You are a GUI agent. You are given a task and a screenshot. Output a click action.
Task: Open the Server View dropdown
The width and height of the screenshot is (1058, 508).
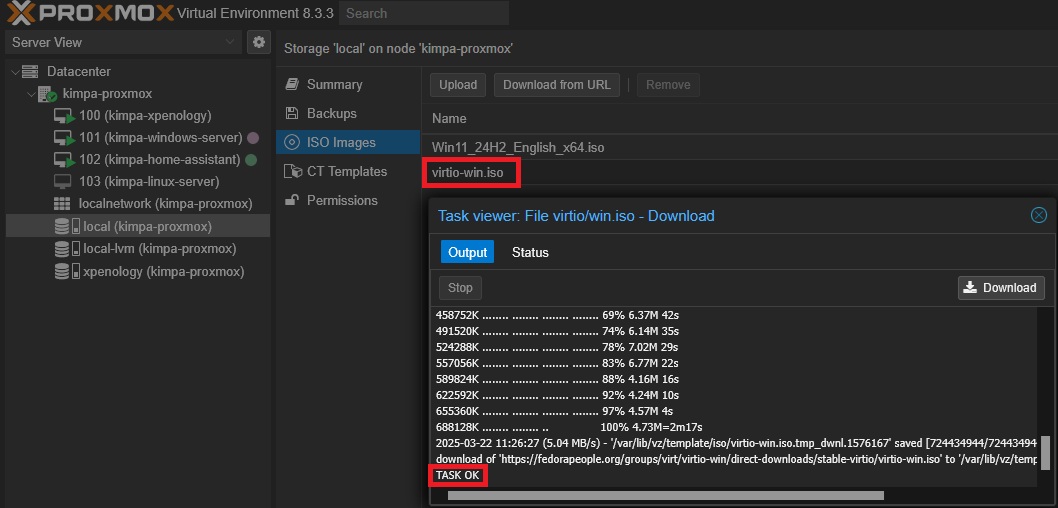(x=123, y=42)
